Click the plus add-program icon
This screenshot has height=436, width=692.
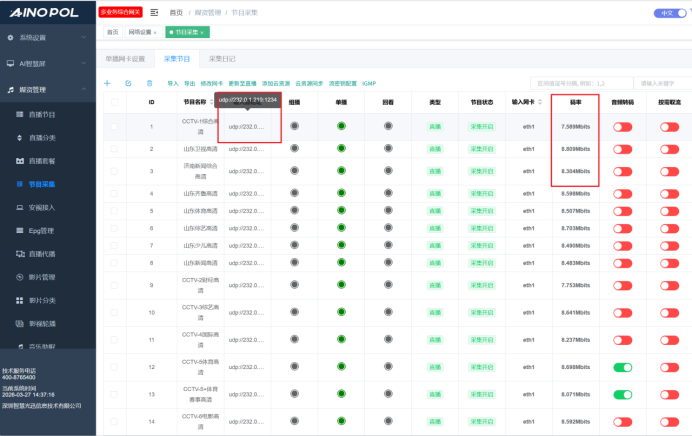click(107, 83)
